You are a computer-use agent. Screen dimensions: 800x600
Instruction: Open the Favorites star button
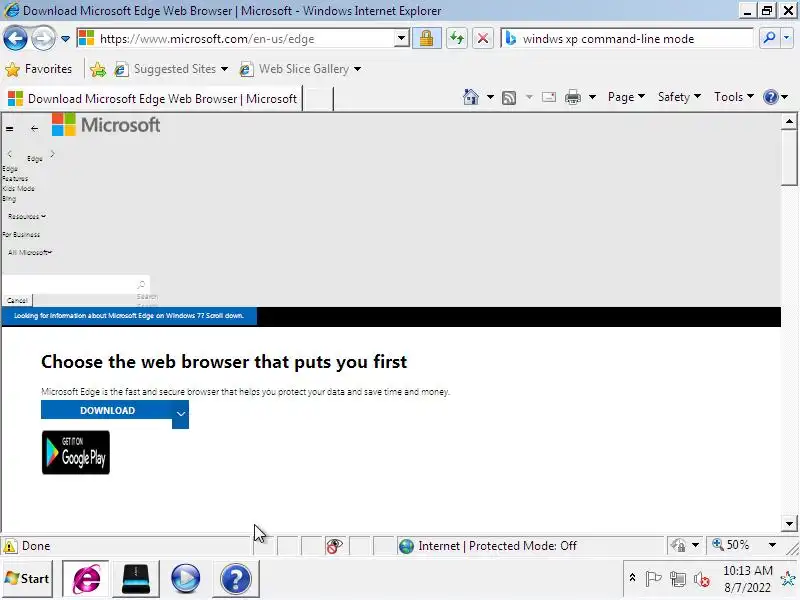point(39,69)
